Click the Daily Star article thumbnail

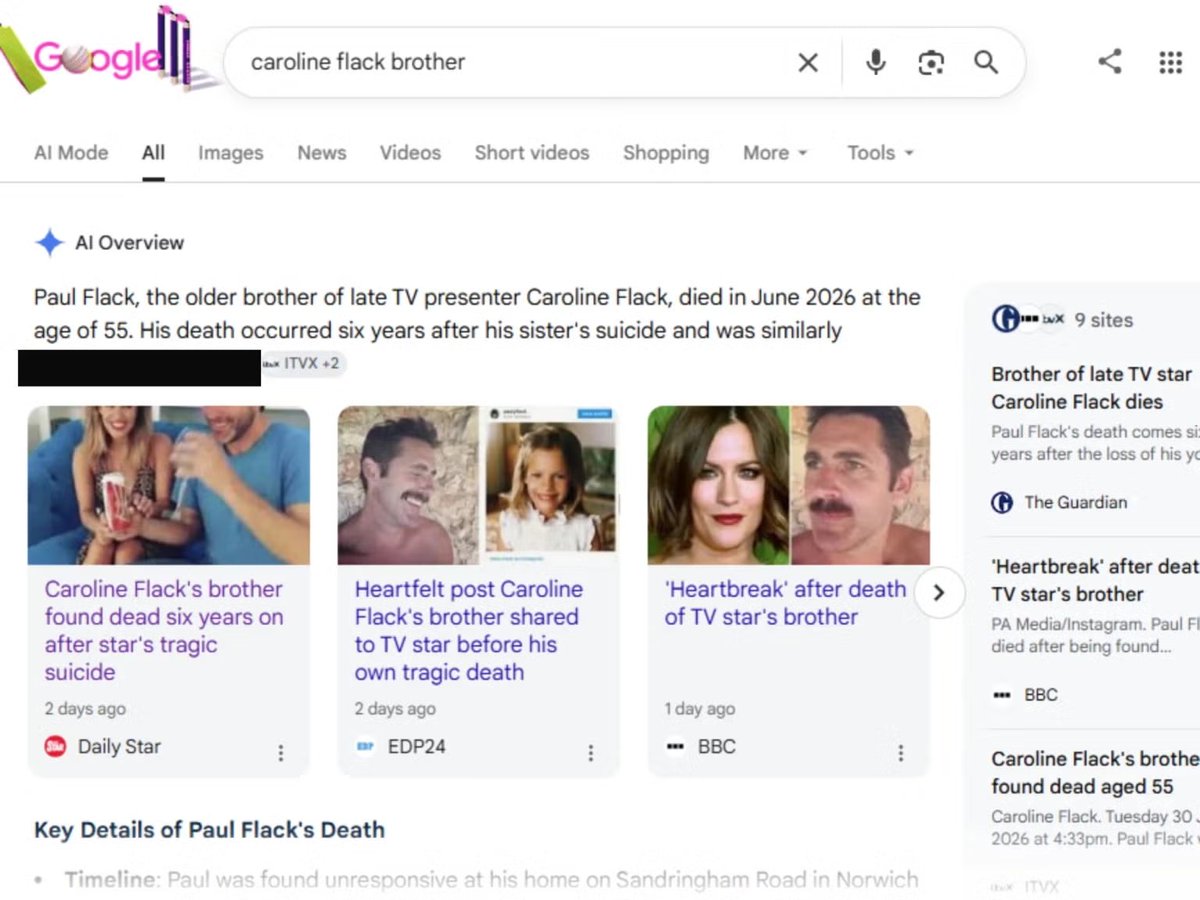point(169,485)
